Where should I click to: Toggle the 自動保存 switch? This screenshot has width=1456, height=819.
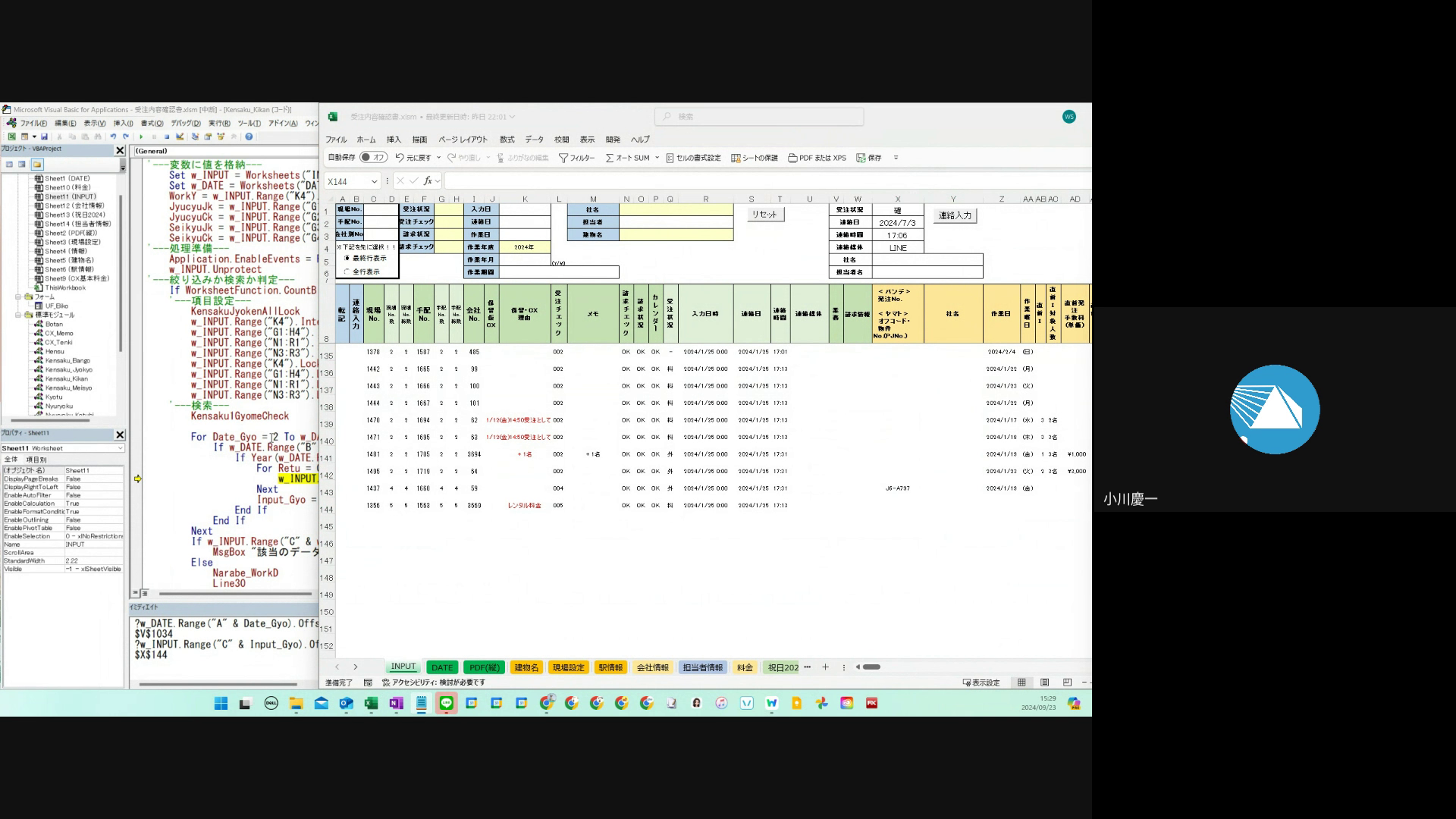pos(373,157)
